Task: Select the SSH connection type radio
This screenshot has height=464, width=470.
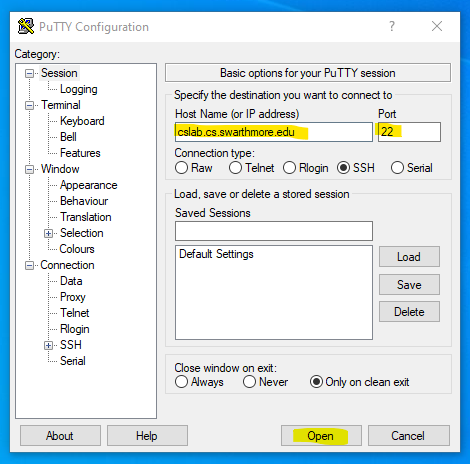Action: coord(343,168)
